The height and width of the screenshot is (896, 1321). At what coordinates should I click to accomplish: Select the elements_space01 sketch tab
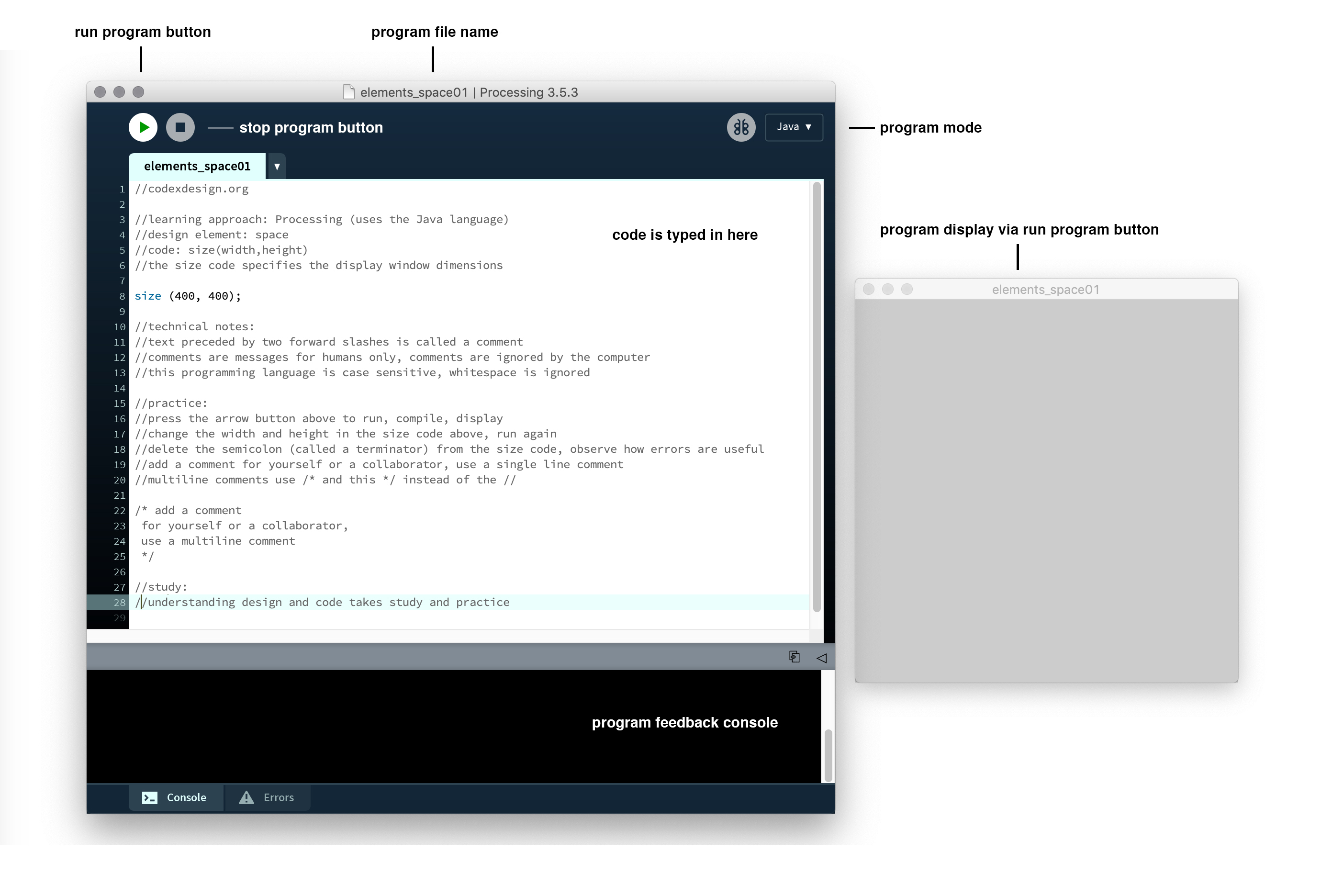(x=197, y=167)
